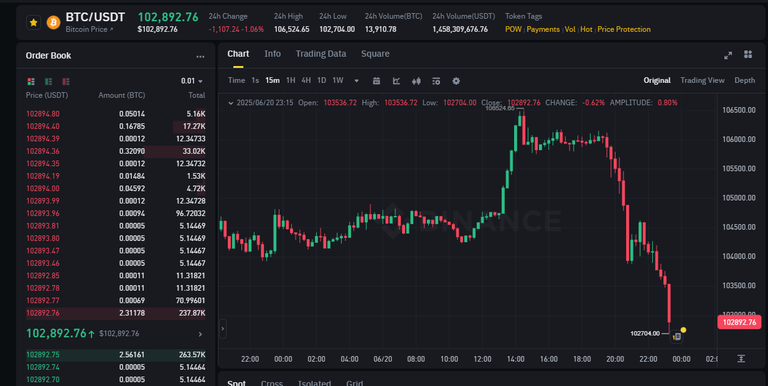Open the technical indicators chart icon

[396, 81]
